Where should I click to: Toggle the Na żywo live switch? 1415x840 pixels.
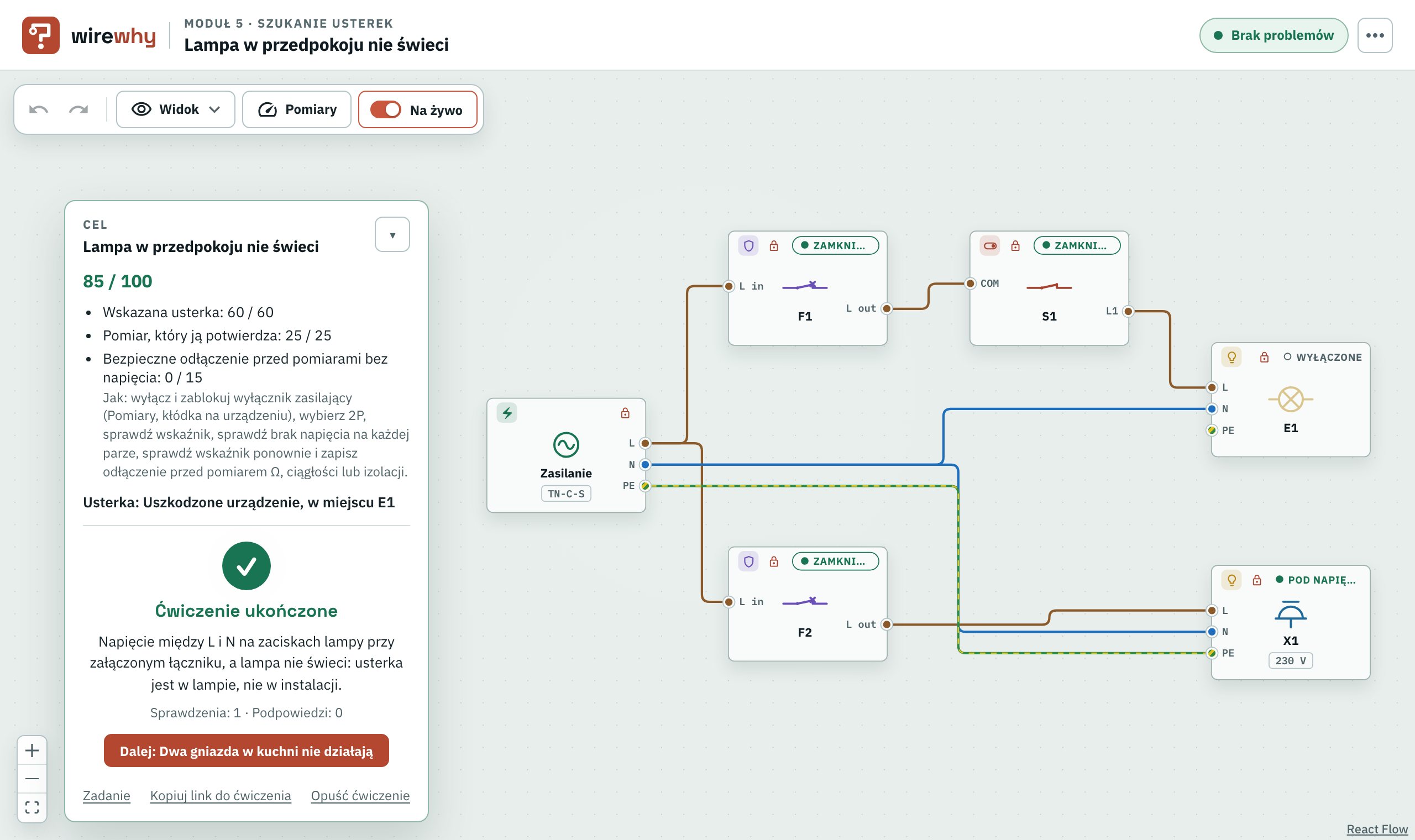click(385, 109)
